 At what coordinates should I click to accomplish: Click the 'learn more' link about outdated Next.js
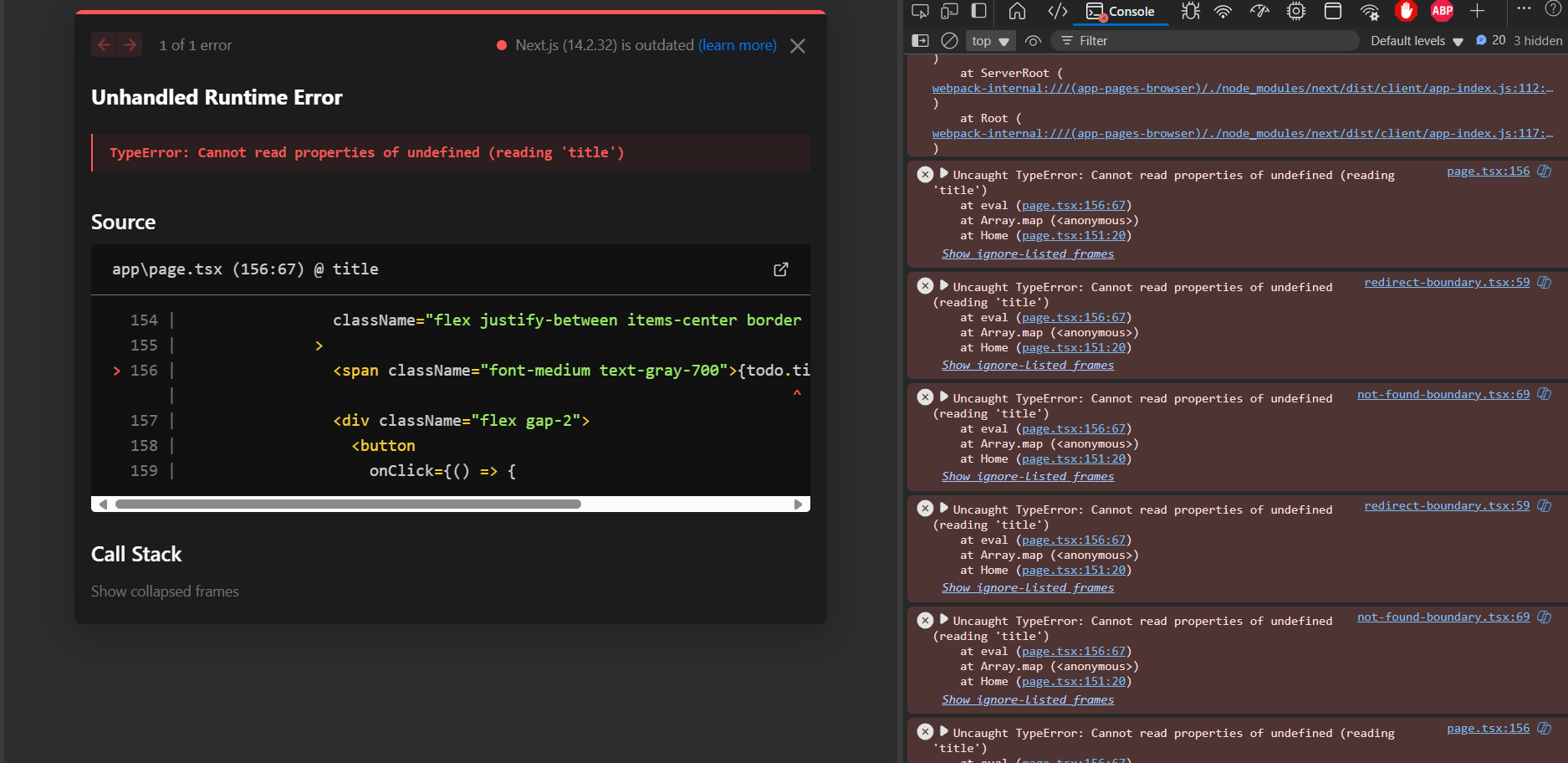click(x=737, y=45)
